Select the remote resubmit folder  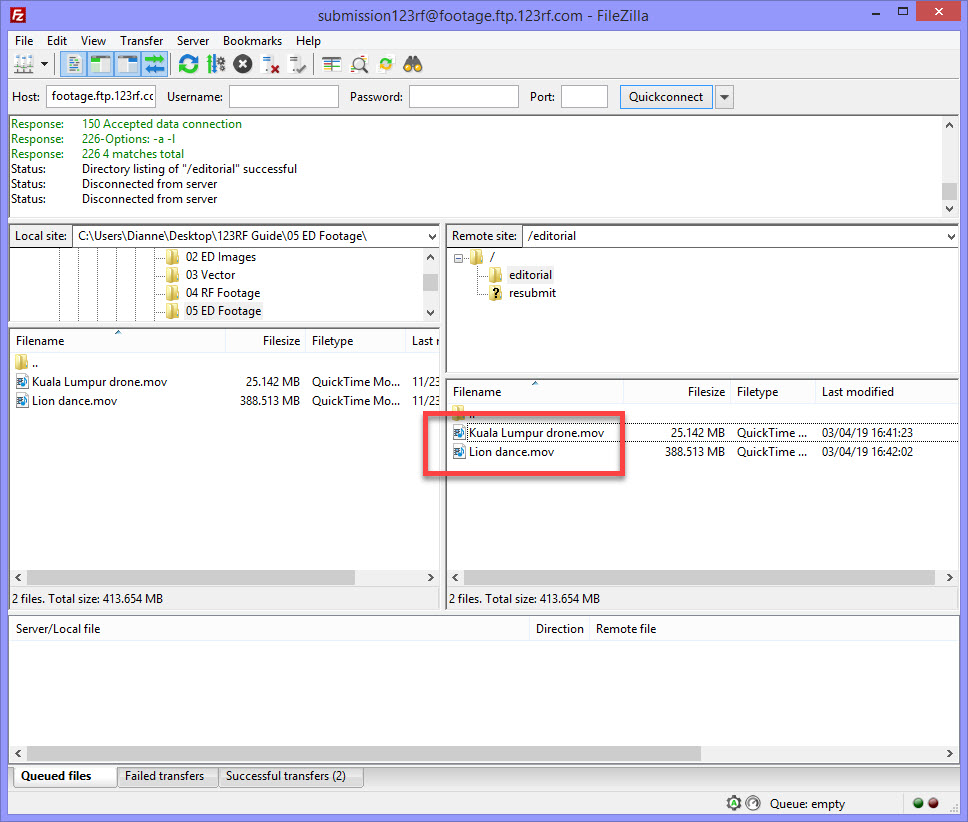532,293
